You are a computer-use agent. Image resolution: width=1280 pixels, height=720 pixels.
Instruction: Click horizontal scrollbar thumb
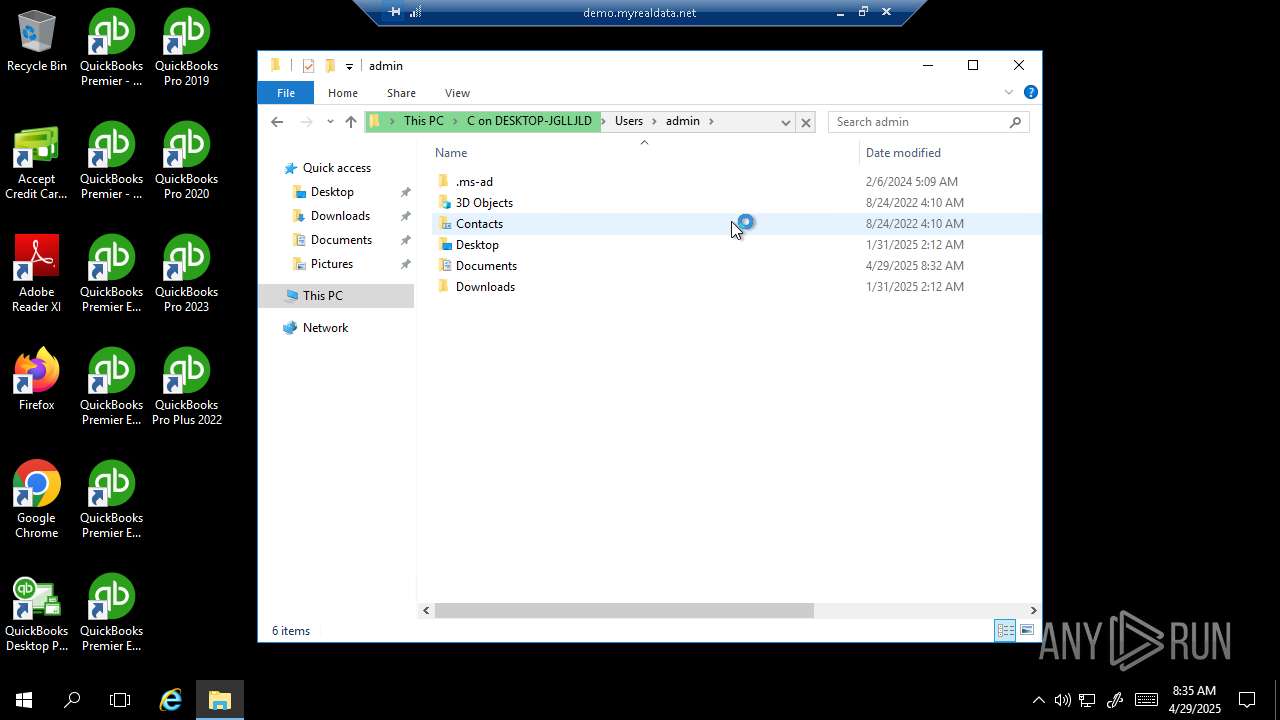click(x=624, y=610)
